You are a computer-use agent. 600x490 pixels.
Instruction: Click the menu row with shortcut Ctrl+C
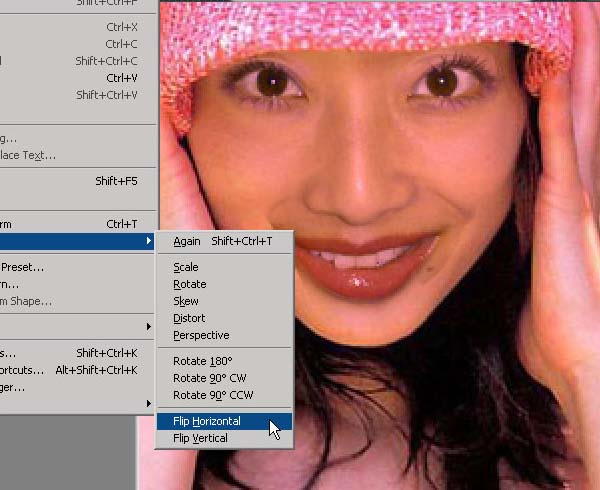point(77,44)
